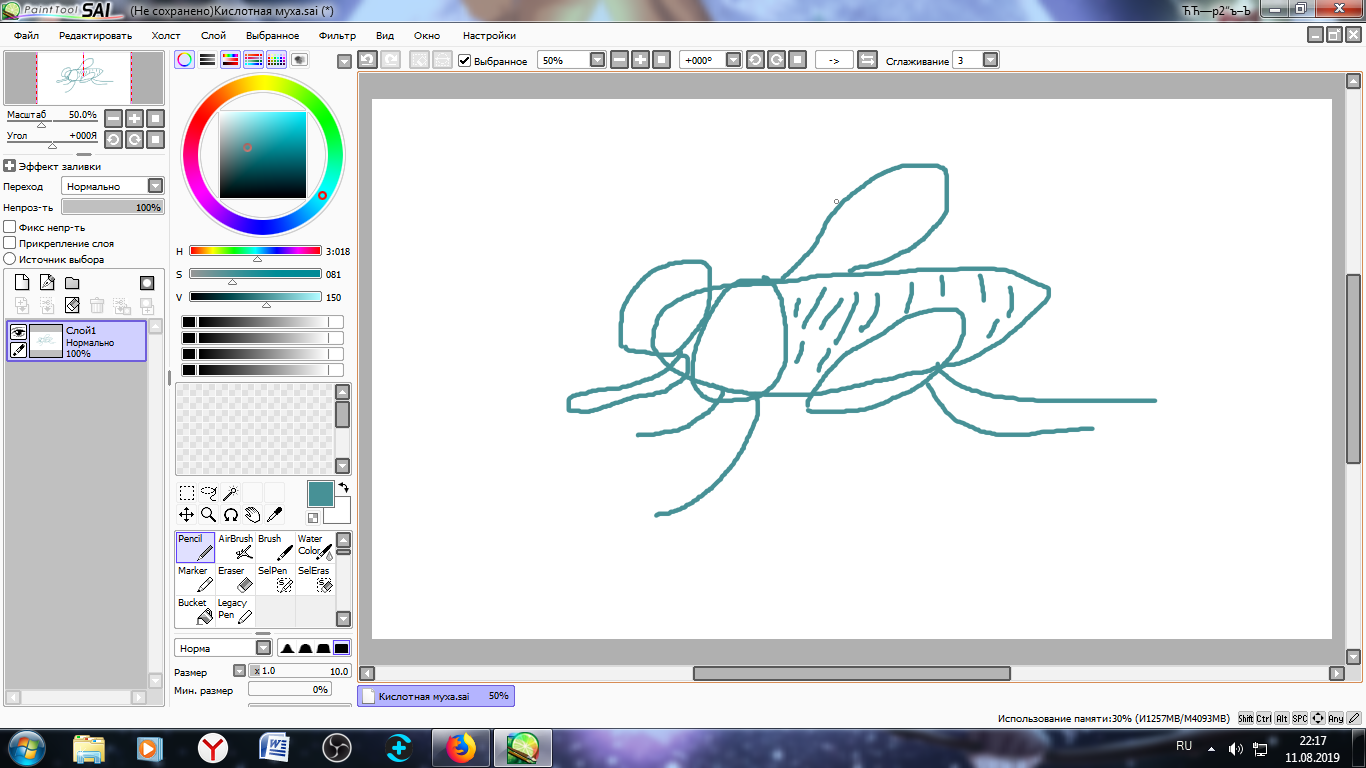Open the 50% zoom dropdown
Screen dimensions: 1366x768
pyautogui.click(x=598, y=60)
